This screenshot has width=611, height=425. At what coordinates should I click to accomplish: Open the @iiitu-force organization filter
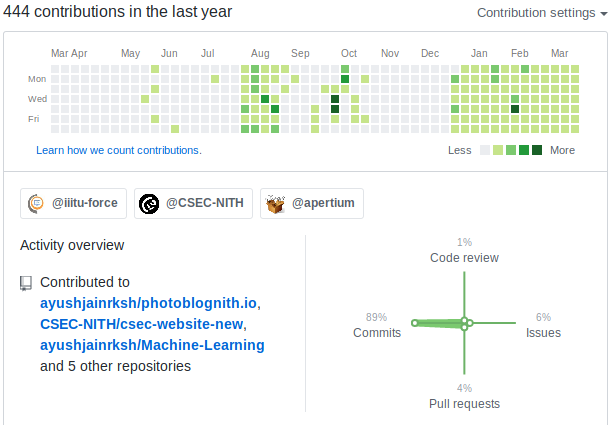(73, 204)
